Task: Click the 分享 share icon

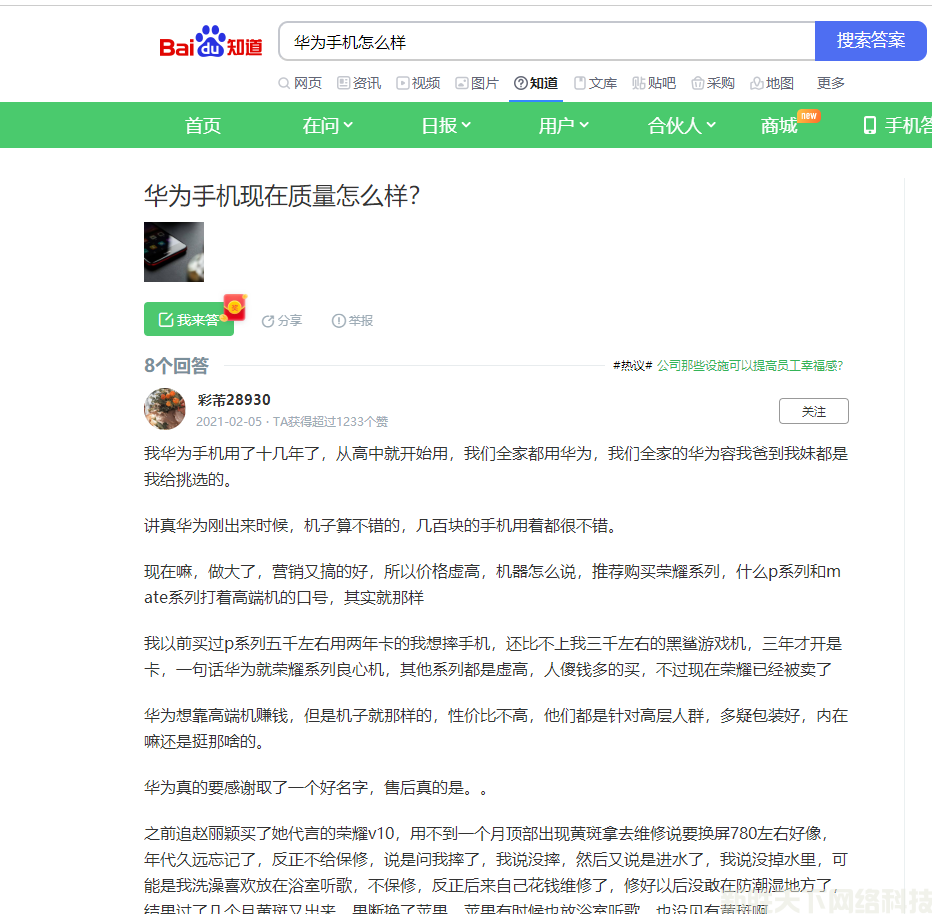Action: (282, 321)
